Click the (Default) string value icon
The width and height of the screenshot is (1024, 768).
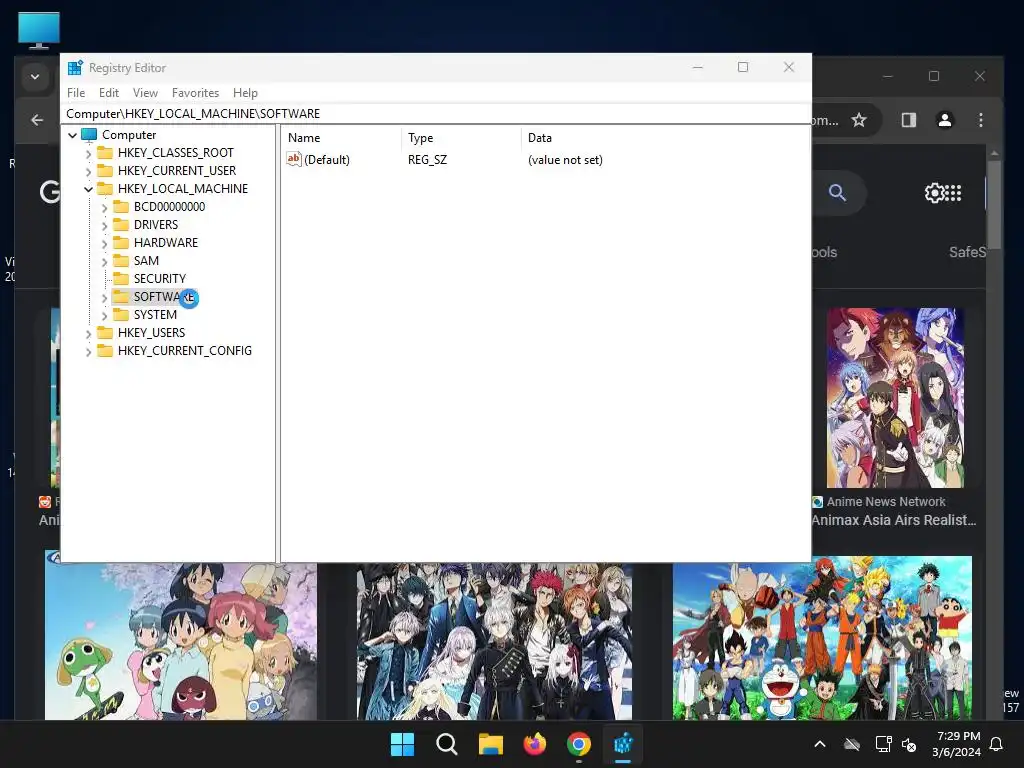coord(294,159)
